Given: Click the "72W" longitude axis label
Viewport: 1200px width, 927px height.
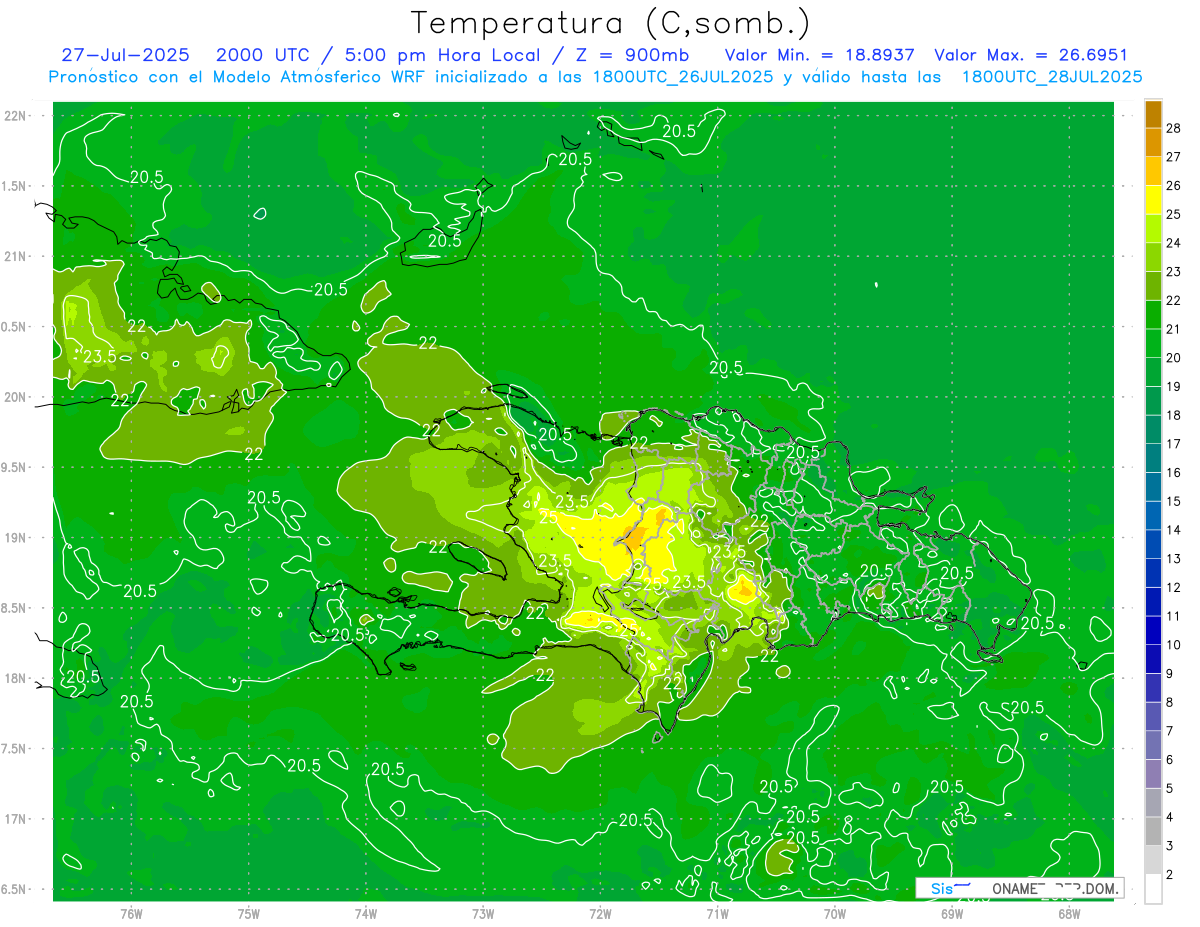Looking at the screenshot, I should click(600, 913).
